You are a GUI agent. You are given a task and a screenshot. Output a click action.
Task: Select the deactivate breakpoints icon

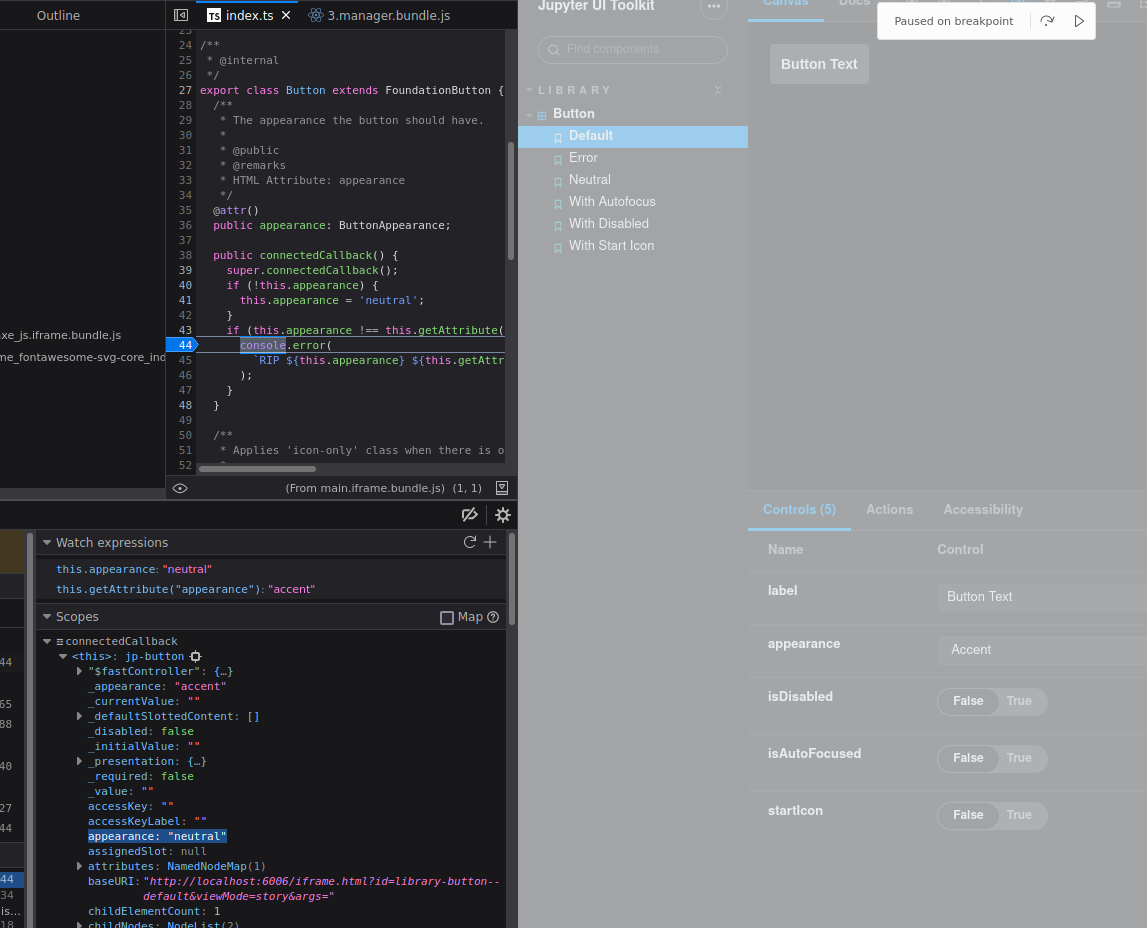click(470, 514)
